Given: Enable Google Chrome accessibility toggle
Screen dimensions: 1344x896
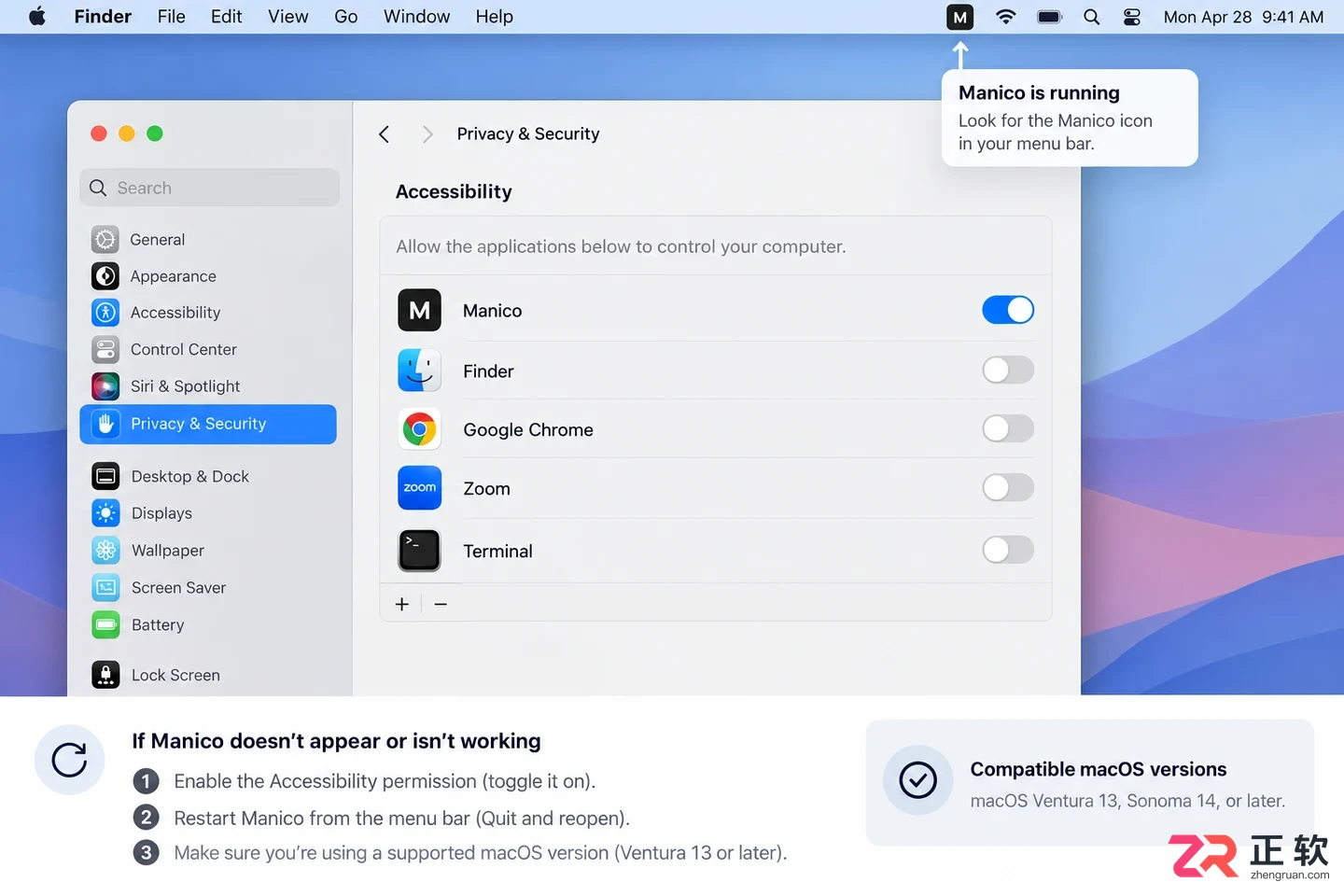Looking at the screenshot, I should pos(1008,429).
